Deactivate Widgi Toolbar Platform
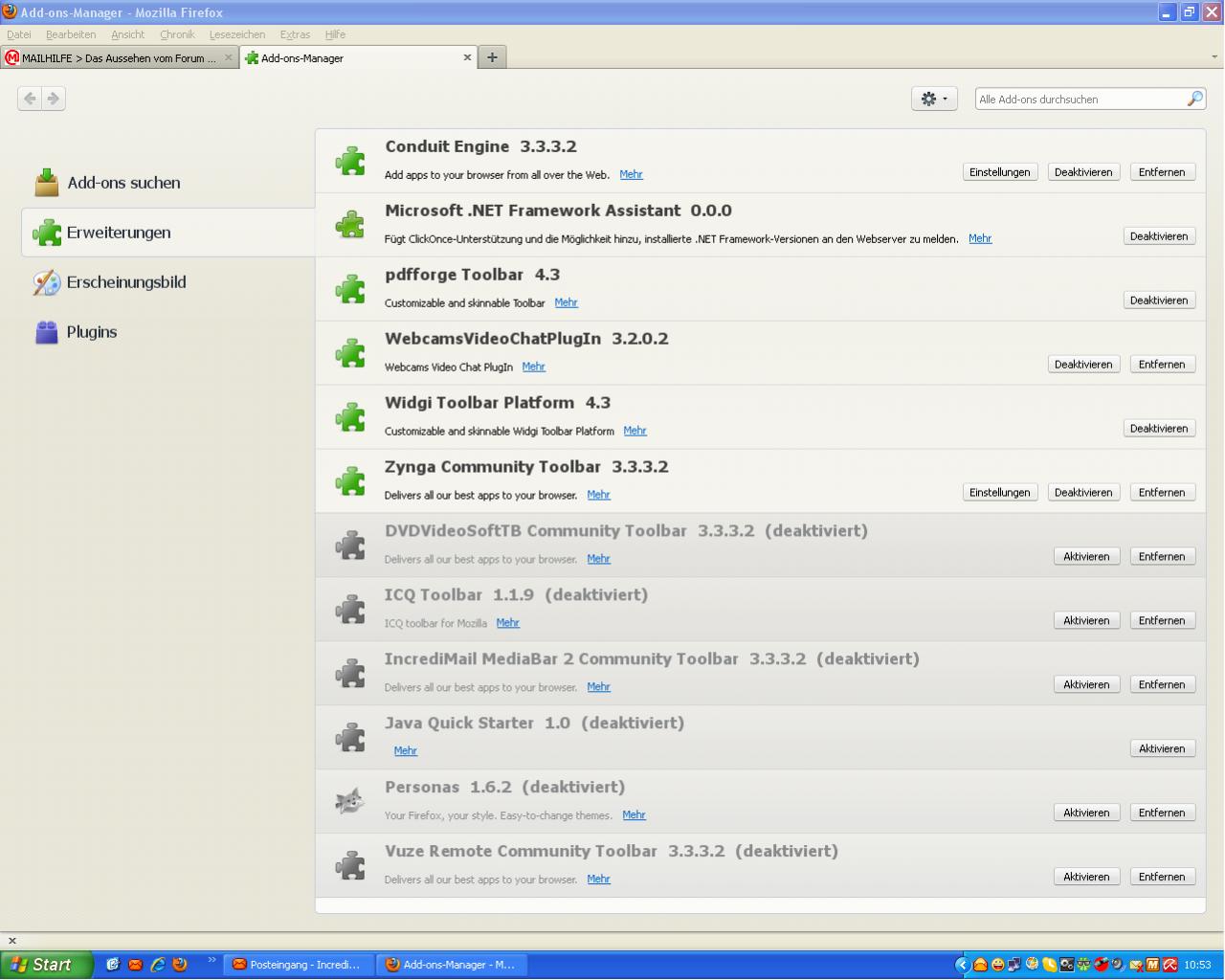 coord(1159,429)
